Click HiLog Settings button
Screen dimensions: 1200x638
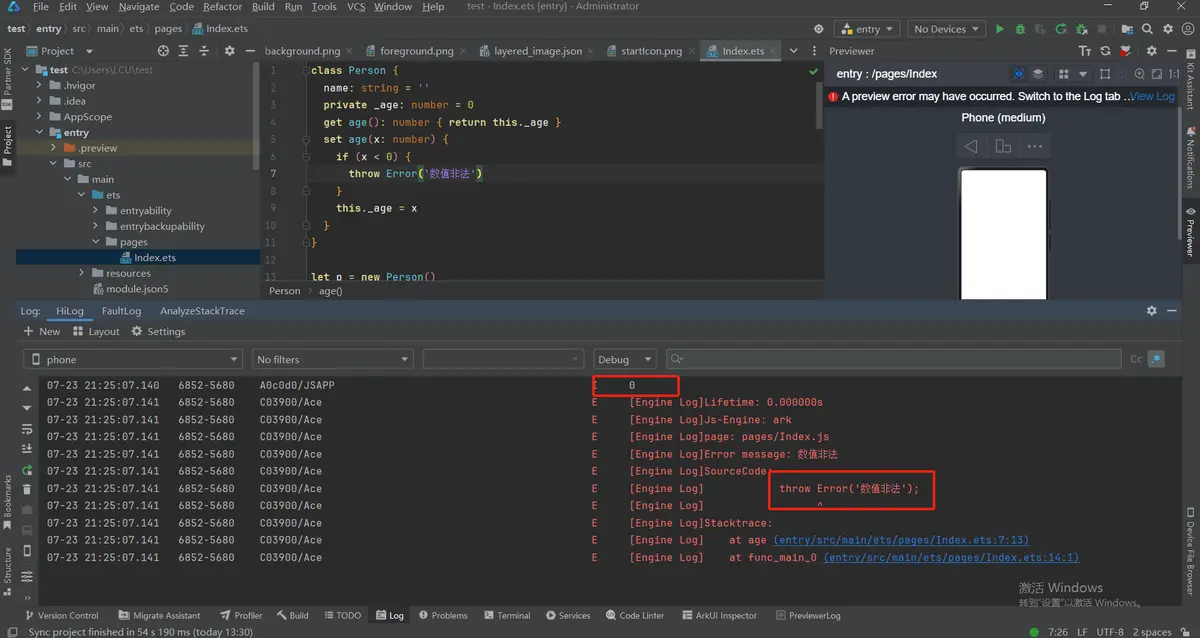coord(158,331)
